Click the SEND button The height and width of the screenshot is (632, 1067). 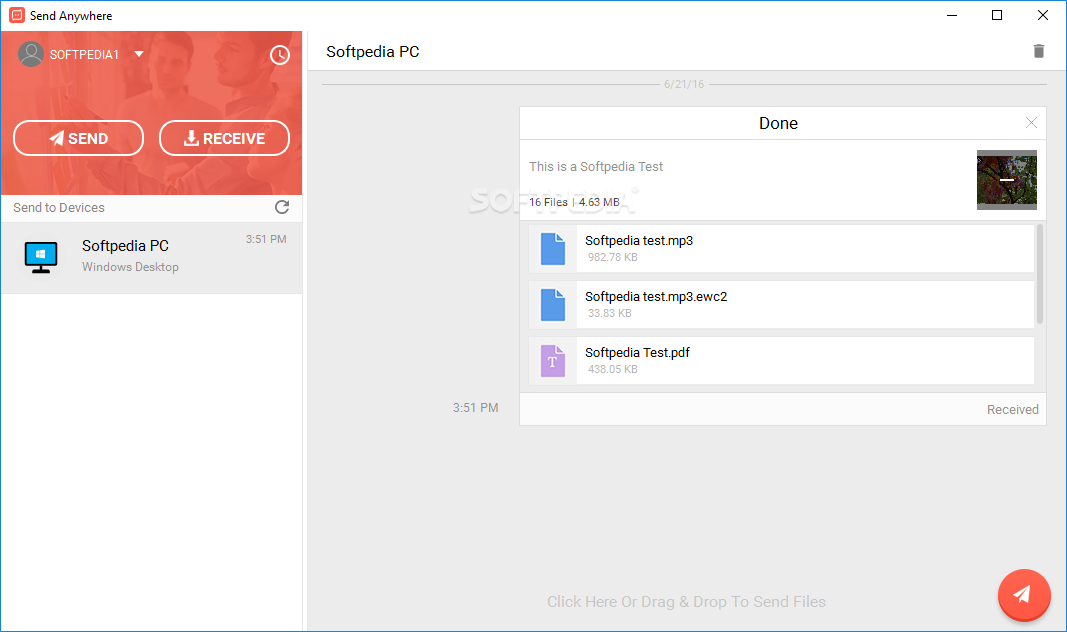click(78, 138)
